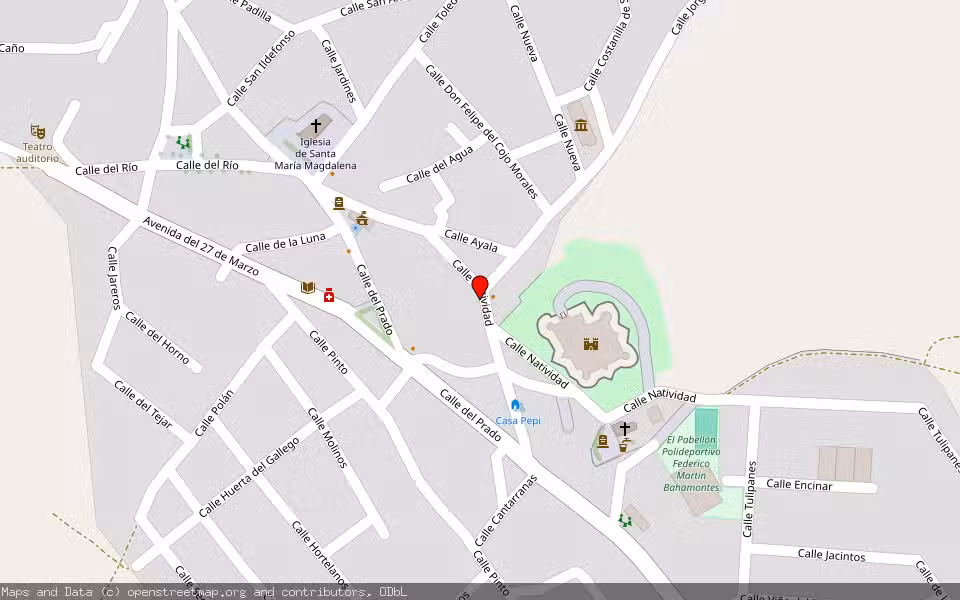
Task: Select the library book icon on Avenida del 27 de Marzo
Action: 307,287
